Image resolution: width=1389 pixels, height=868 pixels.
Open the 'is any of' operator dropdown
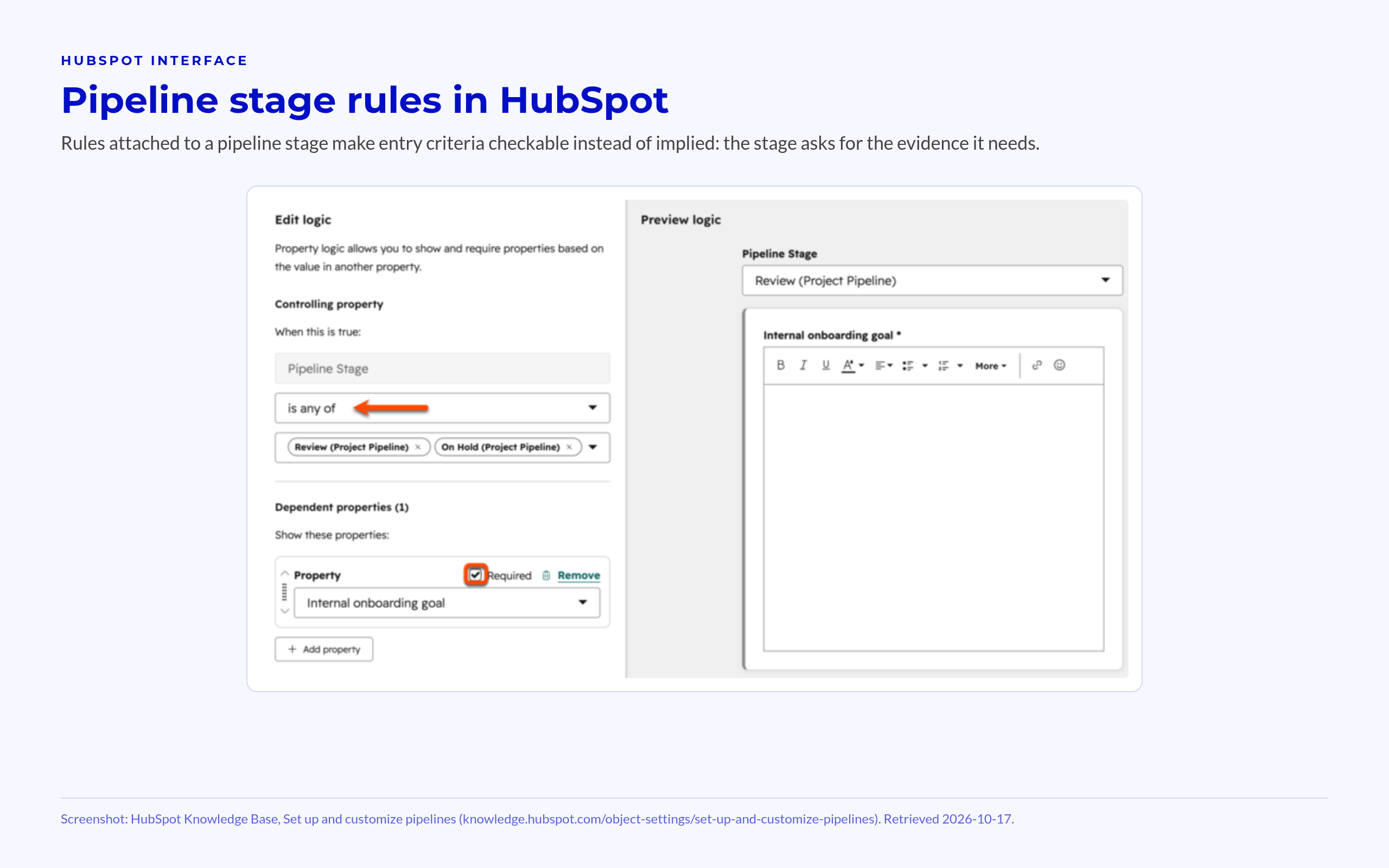coord(442,408)
